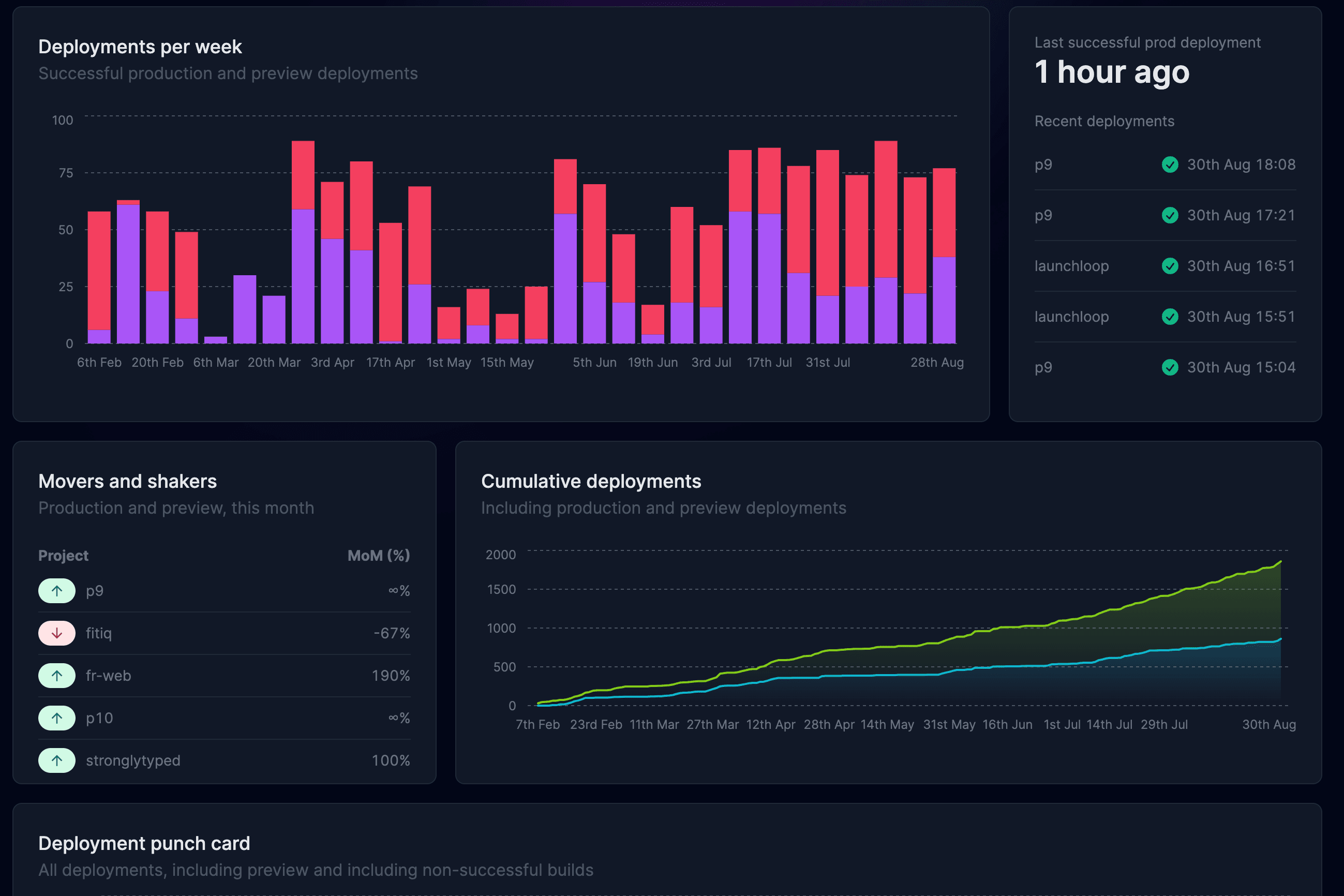Click up-arrow badge next to stronglytyped

pos(56,760)
